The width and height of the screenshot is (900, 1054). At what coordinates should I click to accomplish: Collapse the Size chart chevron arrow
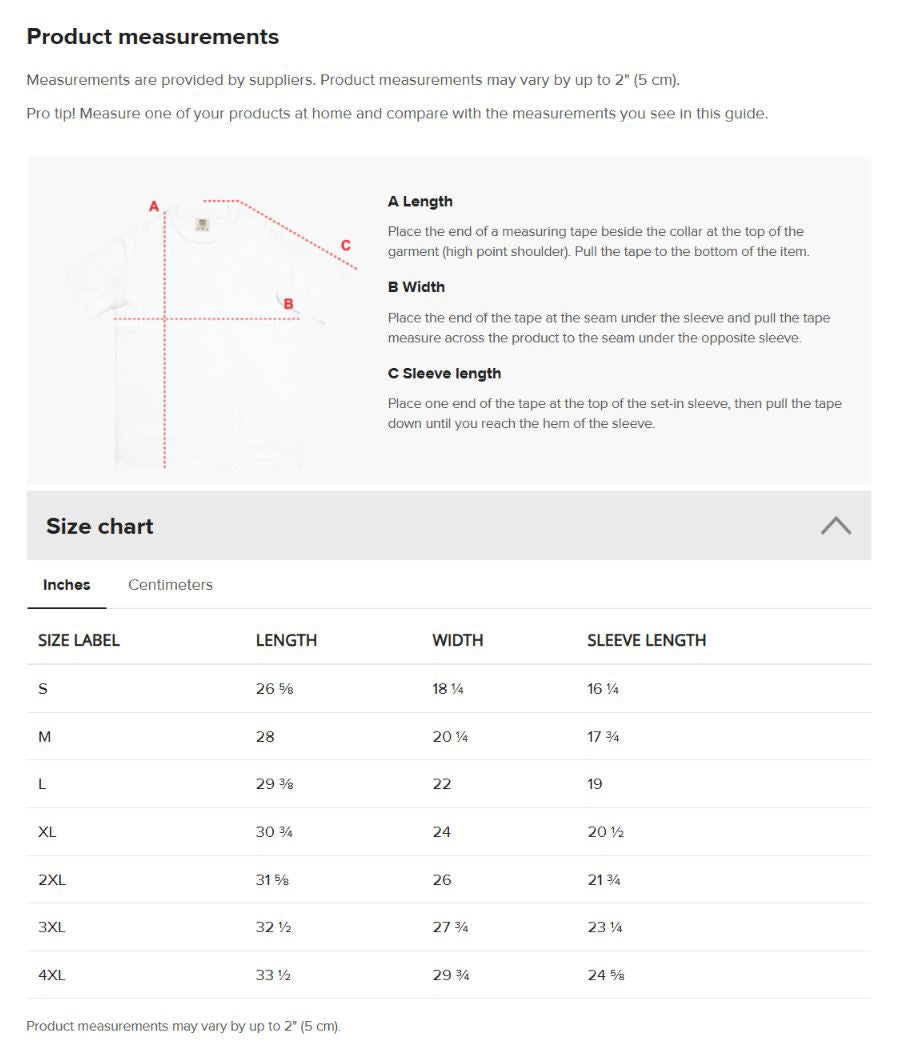point(835,526)
